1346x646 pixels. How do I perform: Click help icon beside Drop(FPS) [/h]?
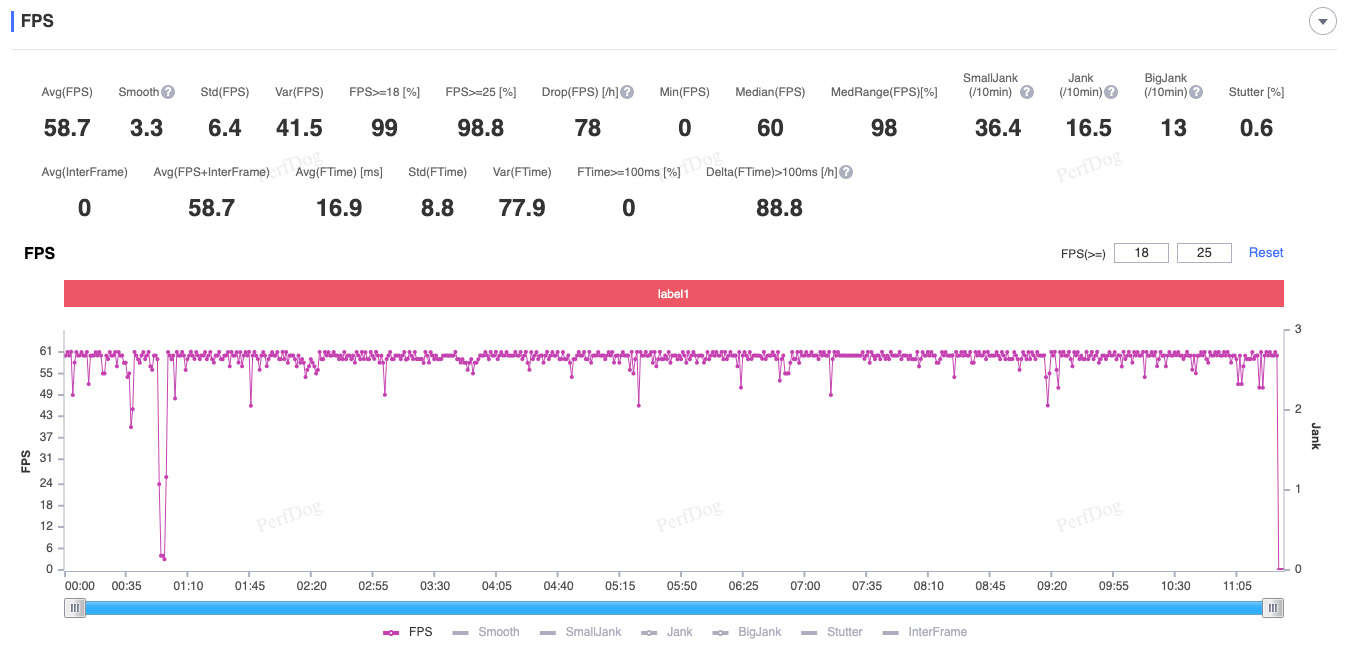627,92
